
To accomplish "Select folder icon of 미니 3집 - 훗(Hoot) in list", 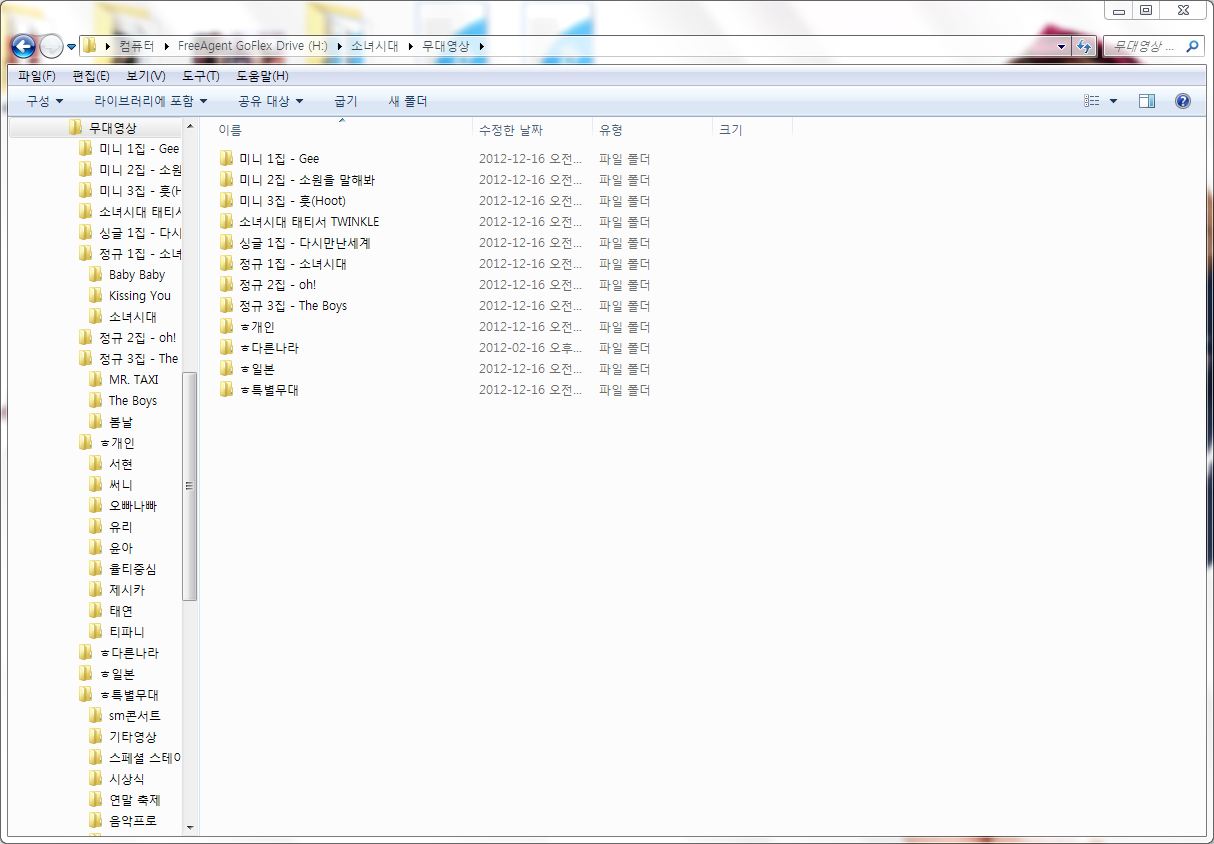I will [x=227, y=200].
